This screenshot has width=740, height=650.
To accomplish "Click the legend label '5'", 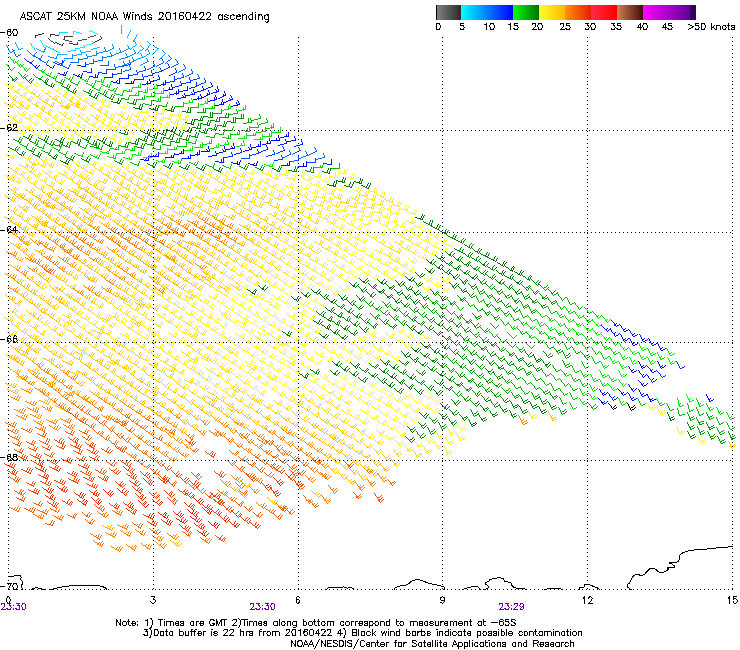I will 462,26.
